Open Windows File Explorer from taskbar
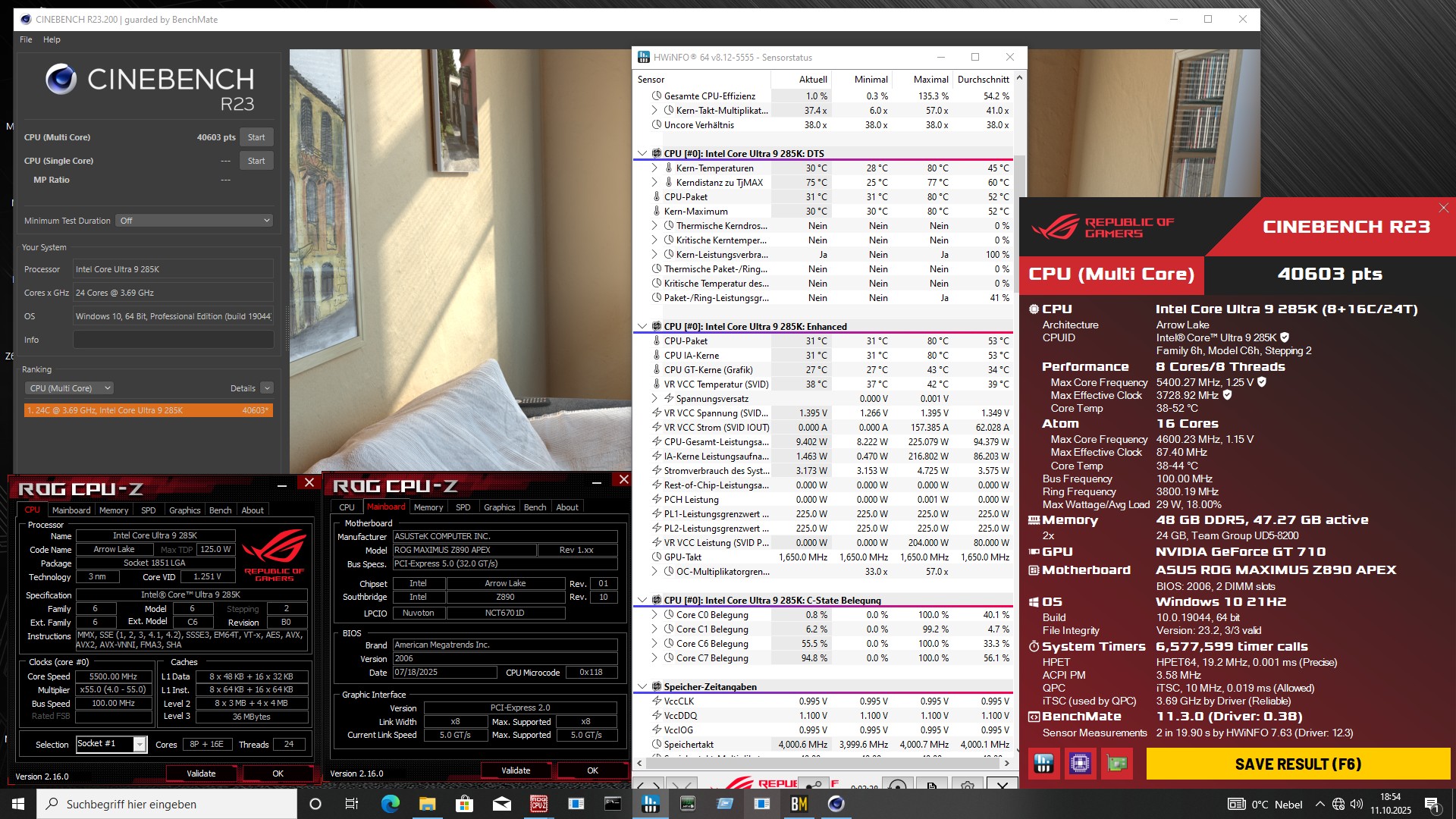1456x819 pixels. click(x=427, y=804)
